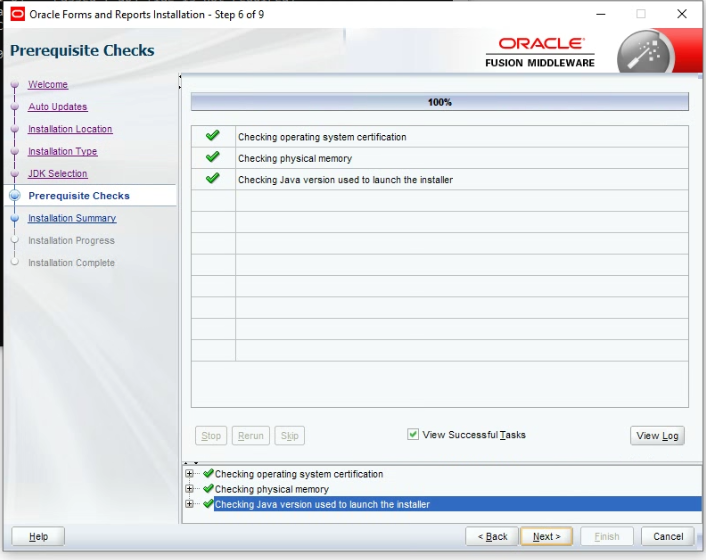Select 'Checking Java version used to launch the installer' table row

[439, 179]
